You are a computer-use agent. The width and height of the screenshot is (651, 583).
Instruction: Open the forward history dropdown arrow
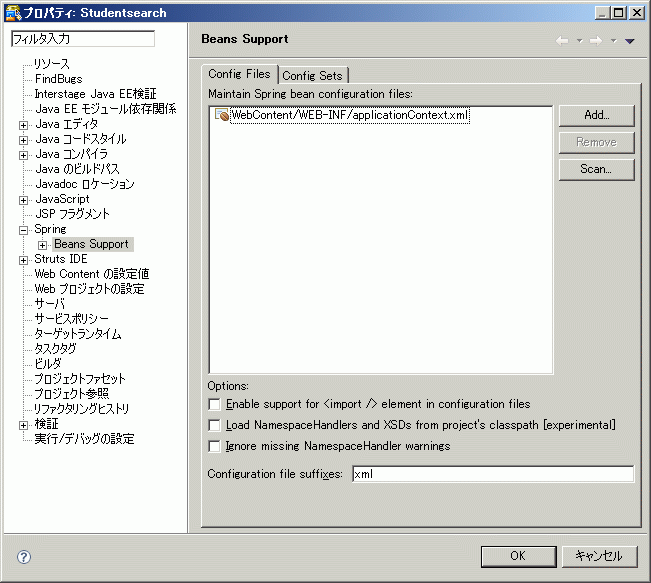pos(614,41)
